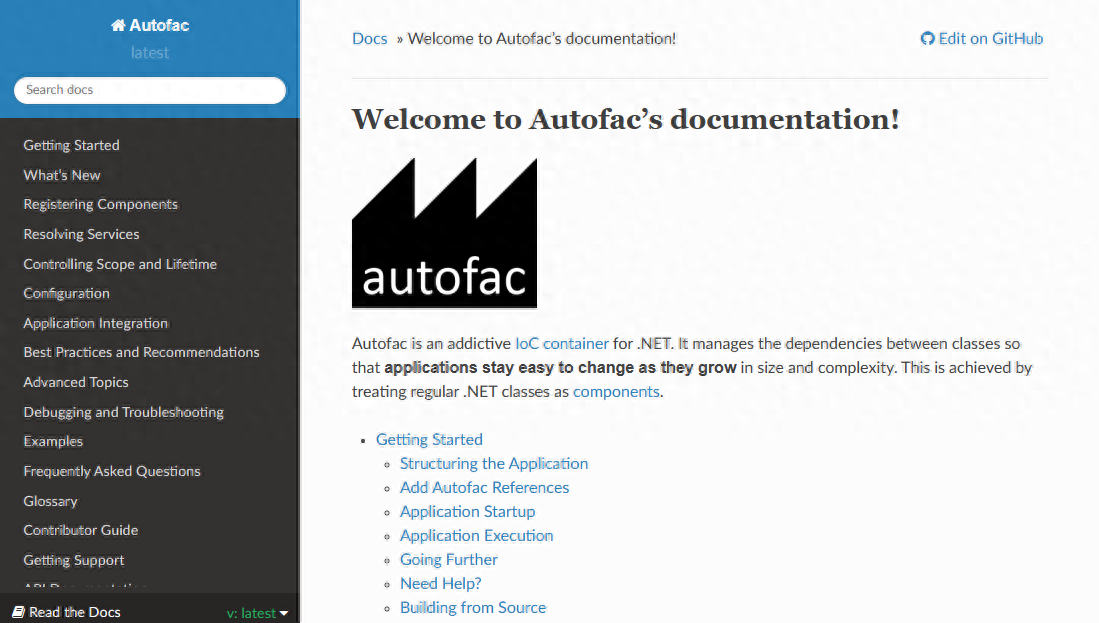The image size is (1099, 623).
Task: Select Resolving Services in the sidebar
Action: click(x=81, y=234)
